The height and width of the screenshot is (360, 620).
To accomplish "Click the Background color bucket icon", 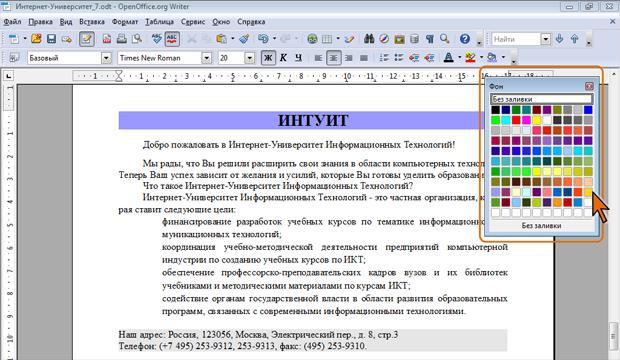I will click(x=492, y=58).
